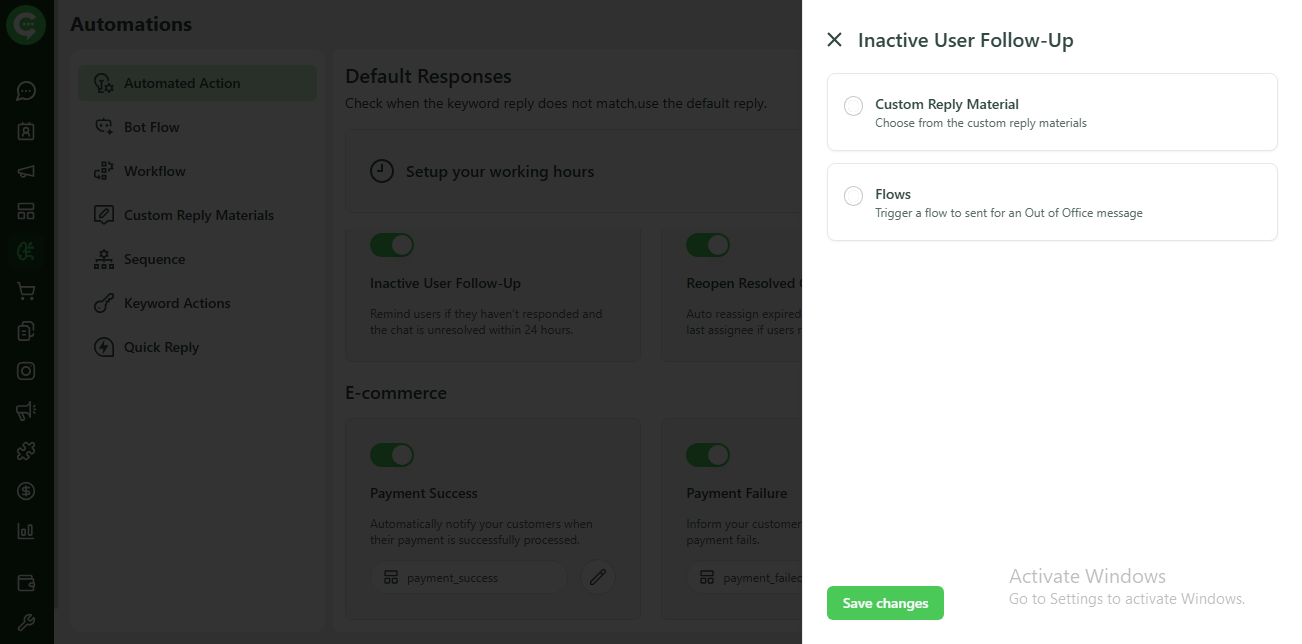Open the chat messages panel from sidebar
1302x644 pixels.
coord(26,91)
